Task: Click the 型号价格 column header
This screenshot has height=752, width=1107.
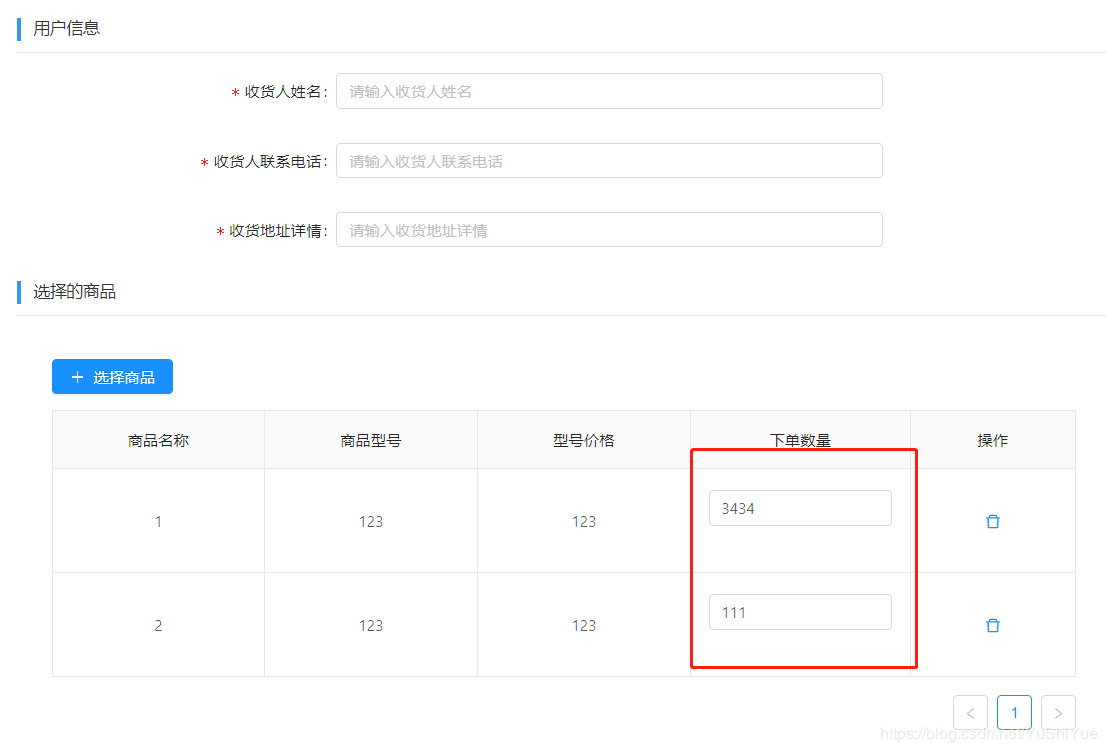Action: [x=584, y=440]
